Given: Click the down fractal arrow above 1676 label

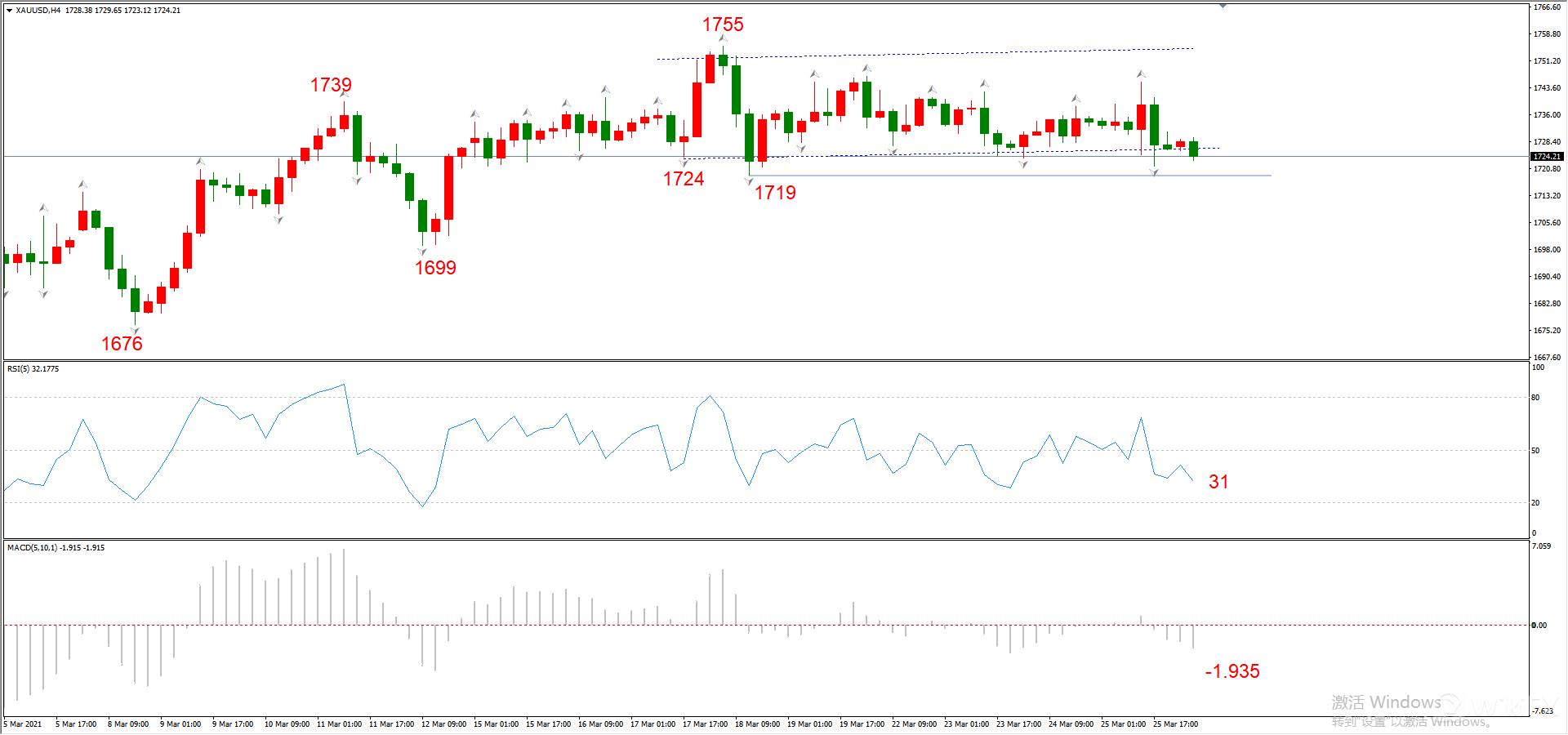Looking at the screenshot, I should [x=135, y=330].
